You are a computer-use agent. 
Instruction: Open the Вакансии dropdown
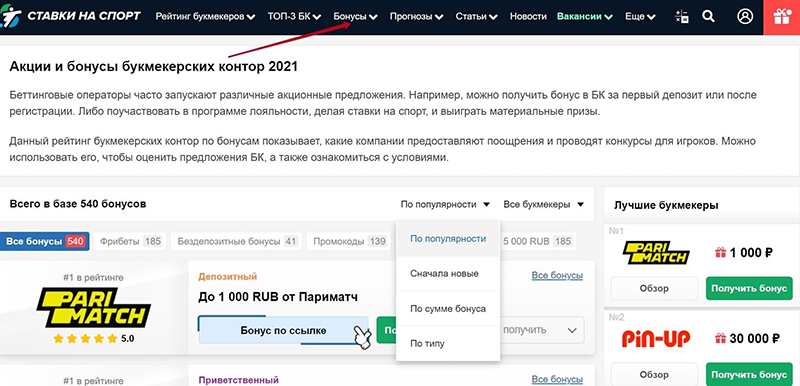[585, 16]
